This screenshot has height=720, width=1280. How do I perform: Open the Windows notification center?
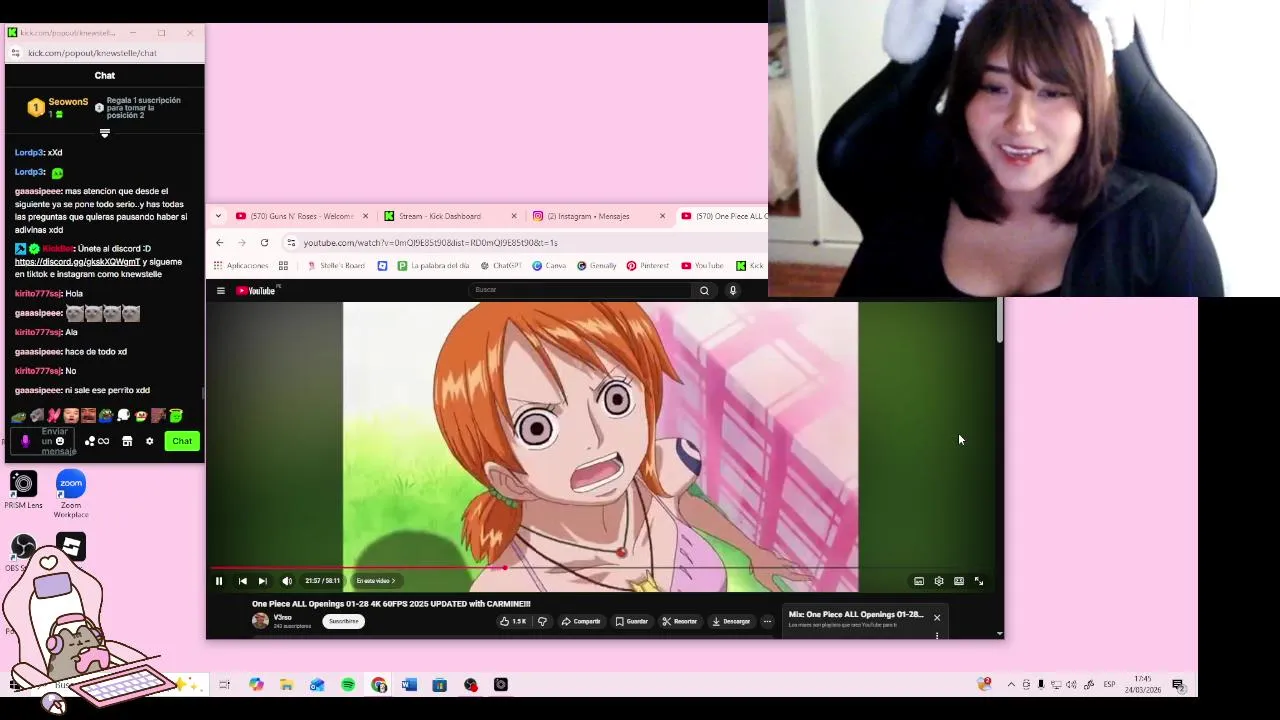click(x=1178, y=685)
